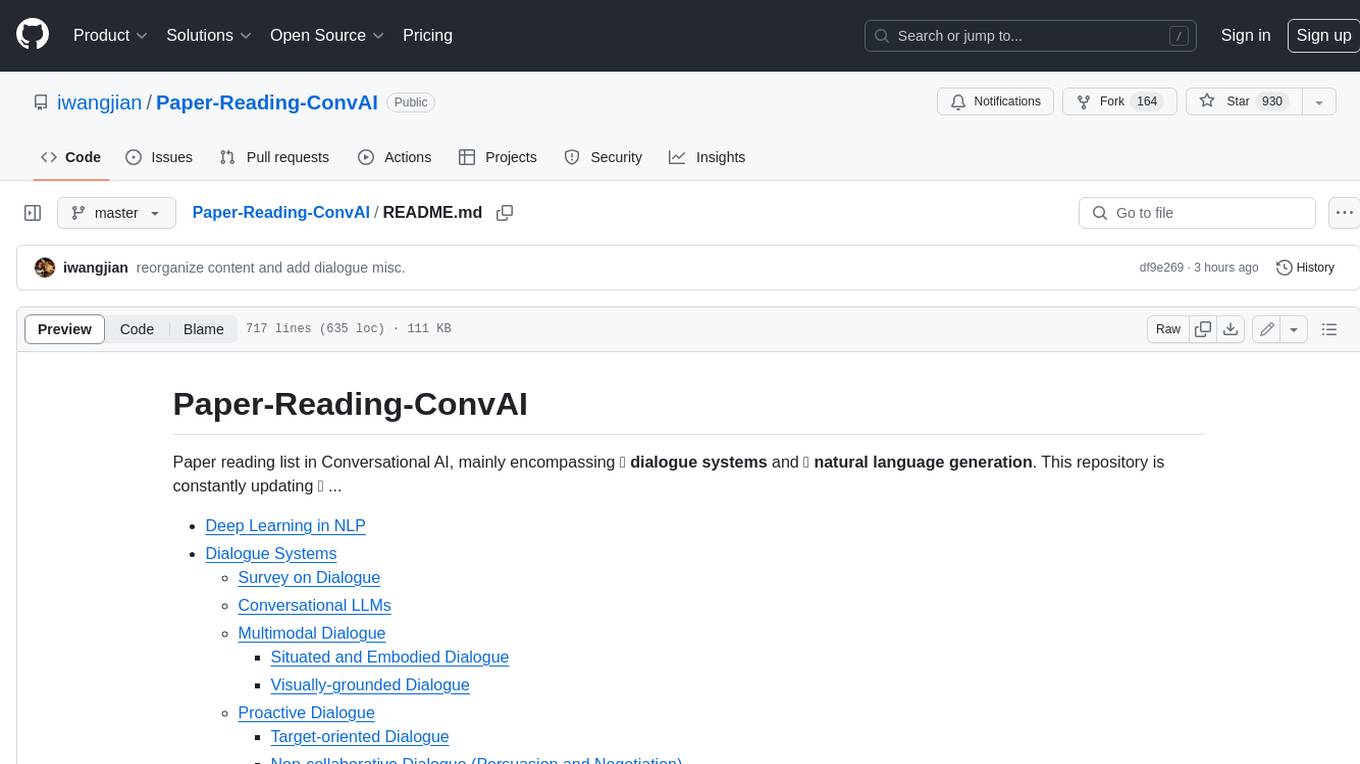This screenshot has height=764, width=1360.
Task: Select the Code view toggle
Action: pyautogui.click(x=137, y=329)
